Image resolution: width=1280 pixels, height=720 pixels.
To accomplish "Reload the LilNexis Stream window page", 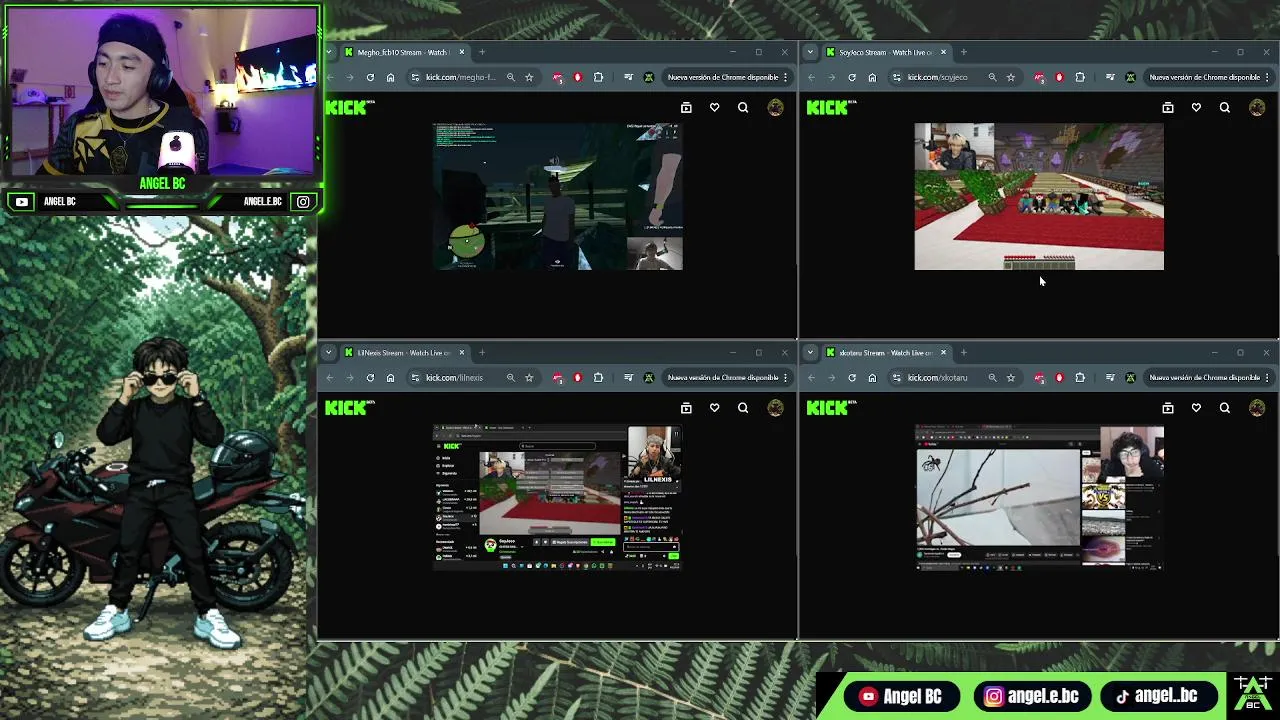I will [370, 377].
